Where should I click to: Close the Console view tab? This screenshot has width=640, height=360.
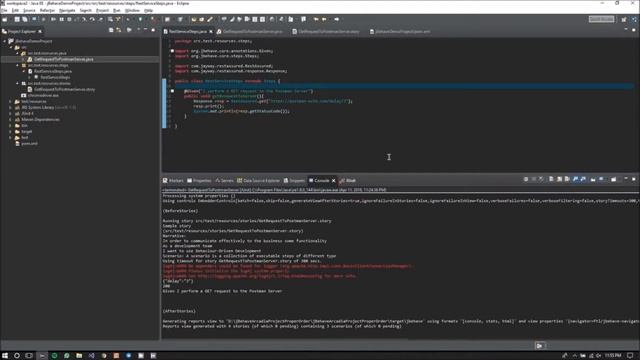click(333, 180)
